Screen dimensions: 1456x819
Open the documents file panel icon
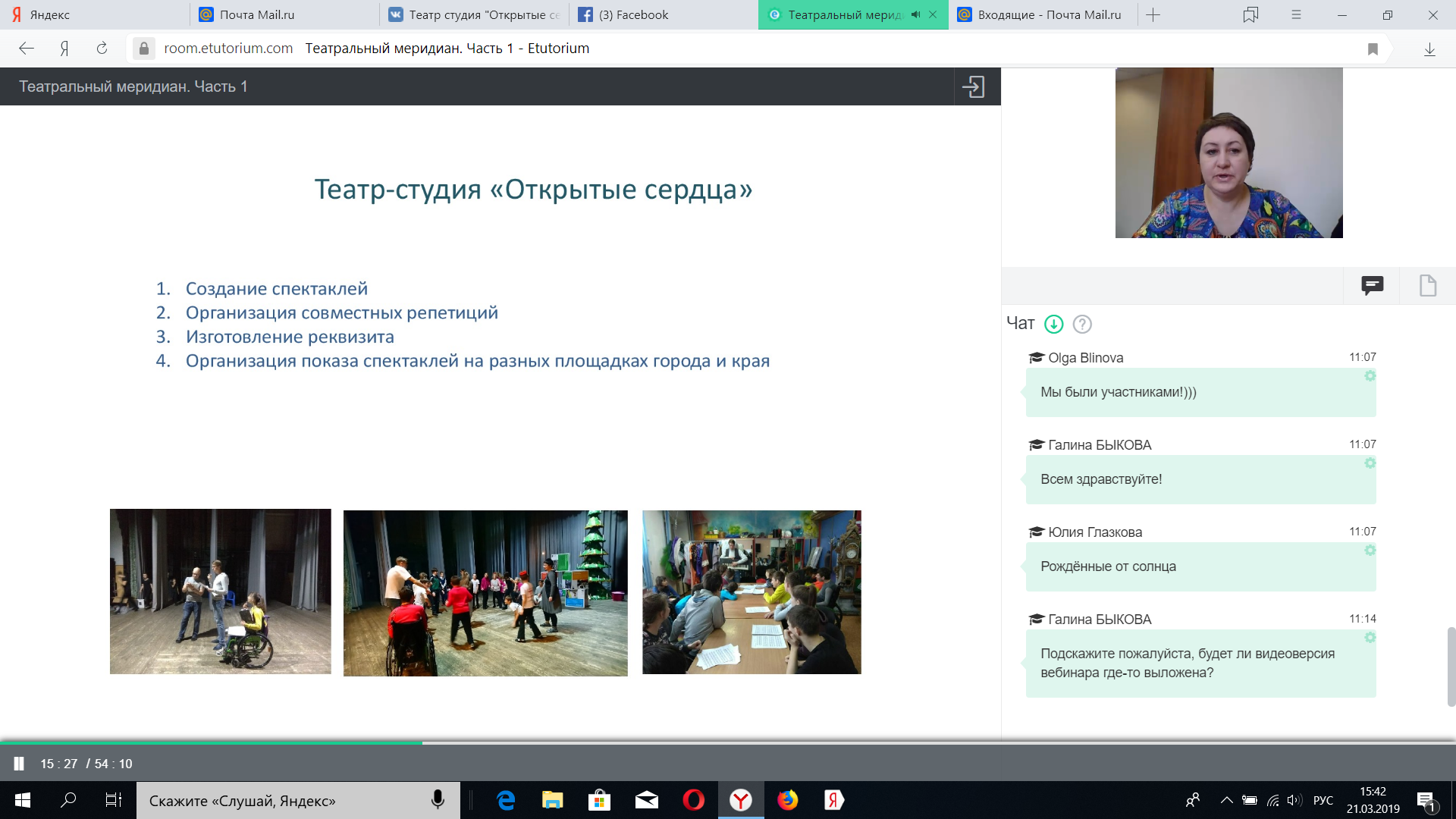(1427, 285)
